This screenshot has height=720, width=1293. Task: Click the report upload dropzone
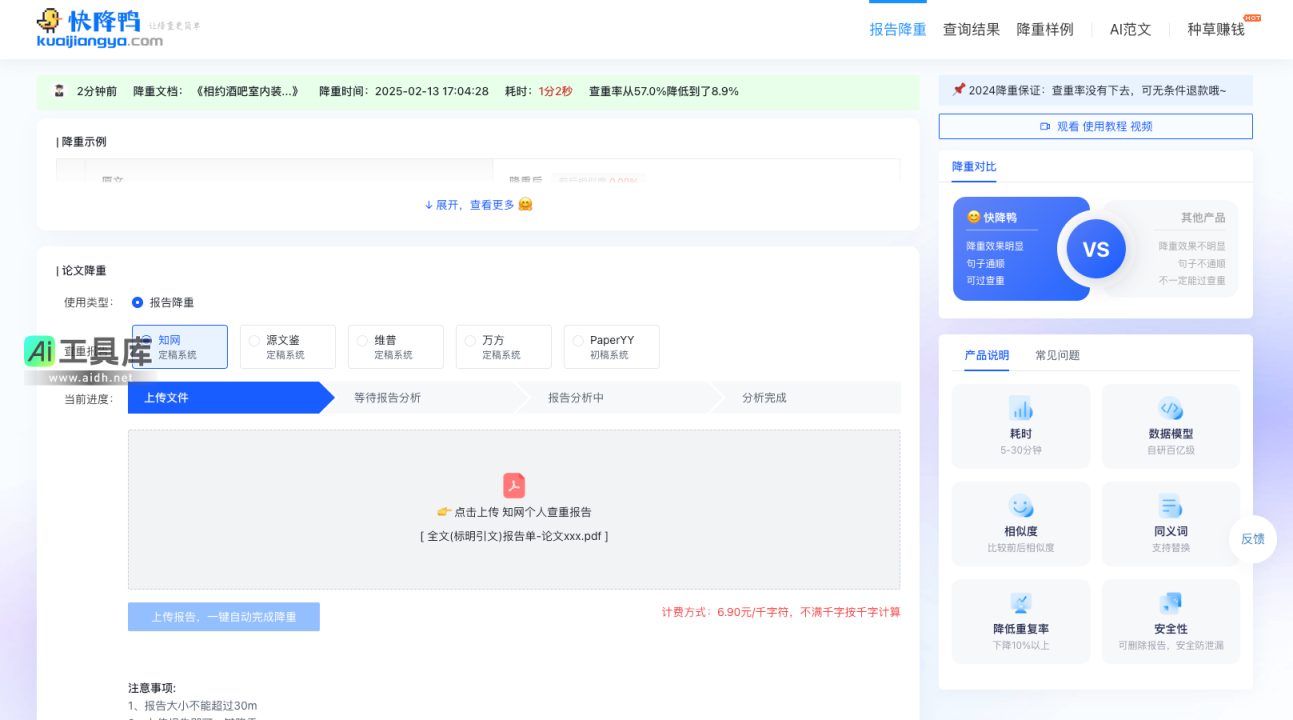click(514, 510)
